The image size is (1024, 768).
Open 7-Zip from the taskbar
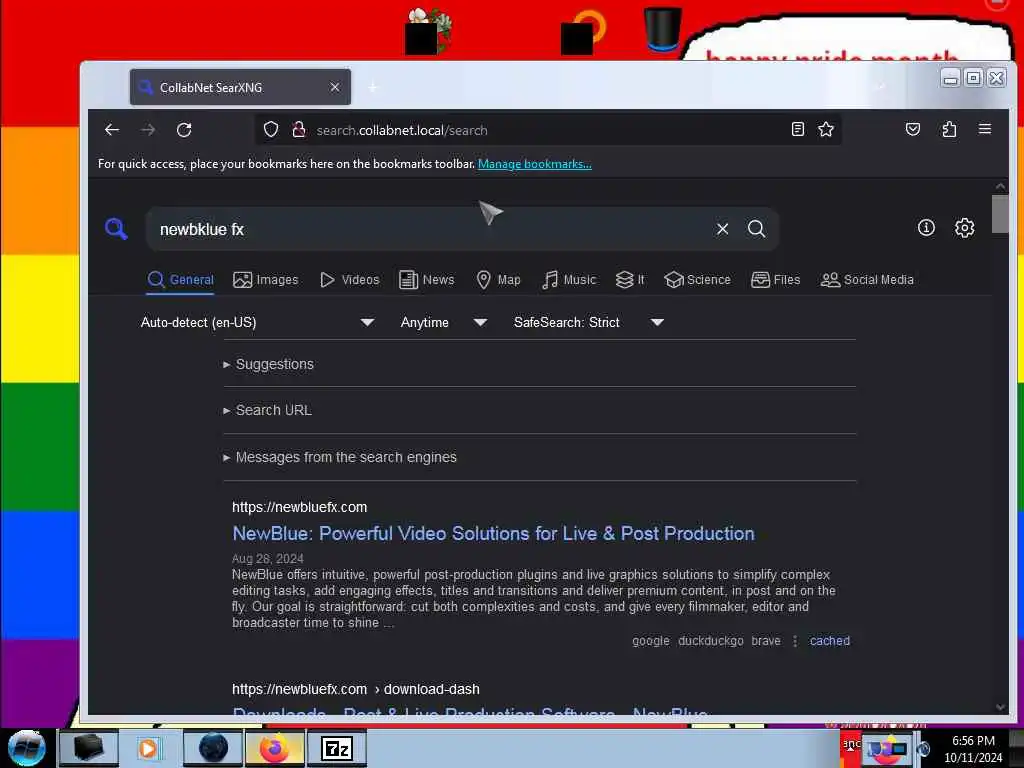(337, 748)
